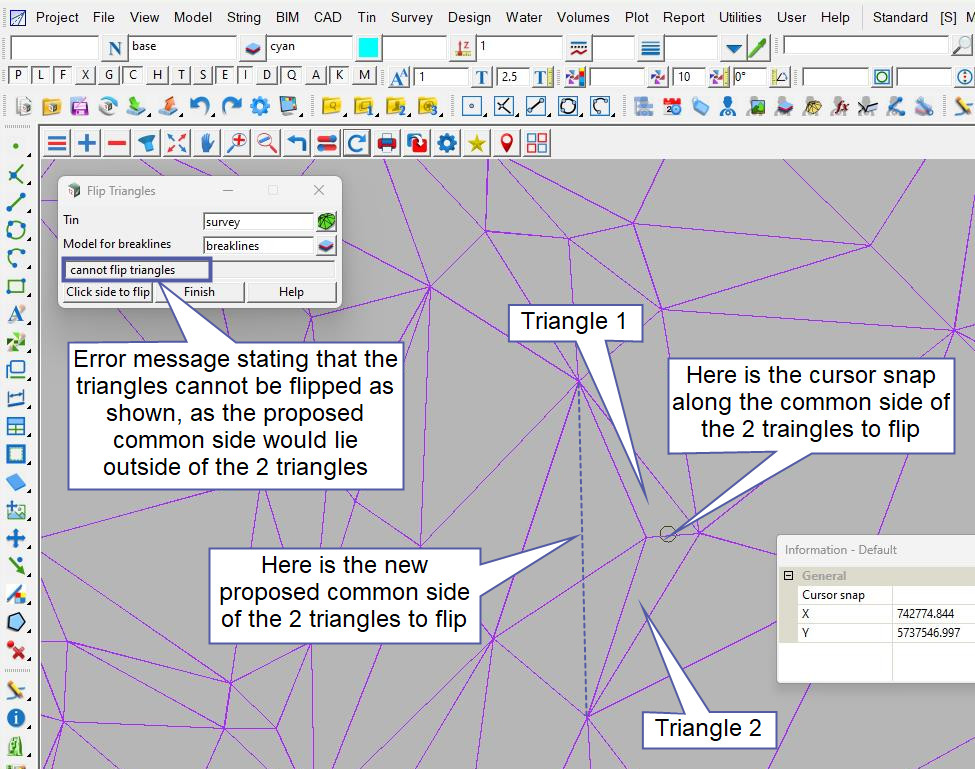The width and height of the screenshot is (975, 769).
Task: Click the 'breaklines' model input field
Action: pos(258,246)
